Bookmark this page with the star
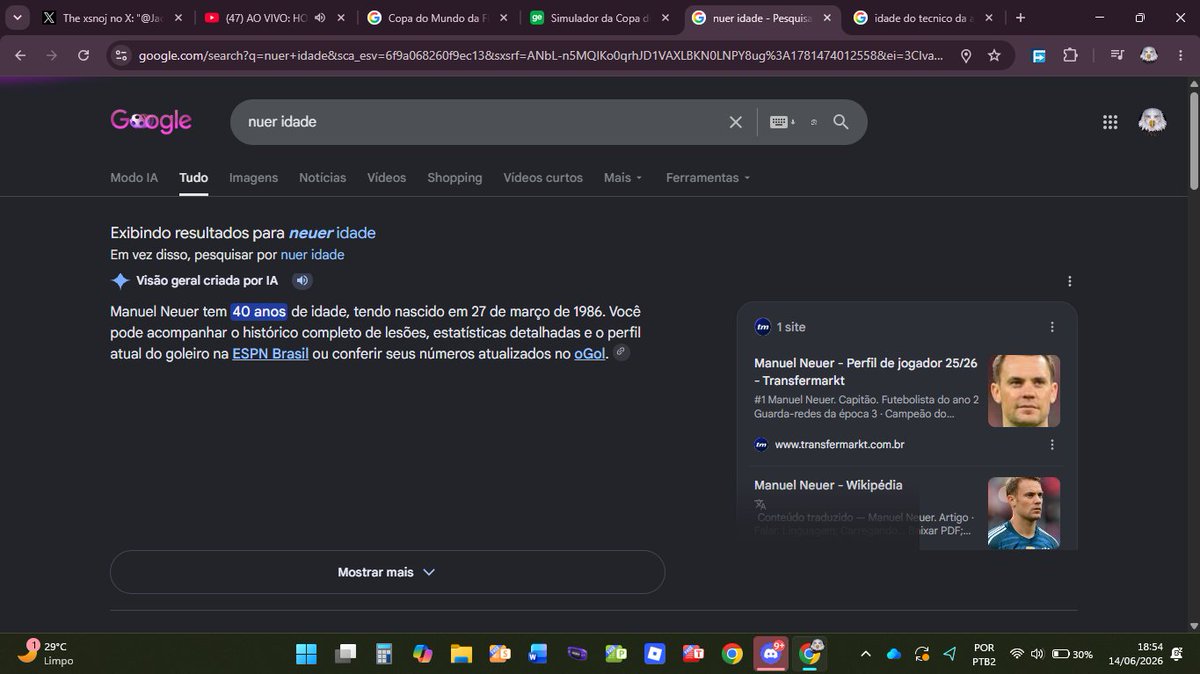 (994, 56)
